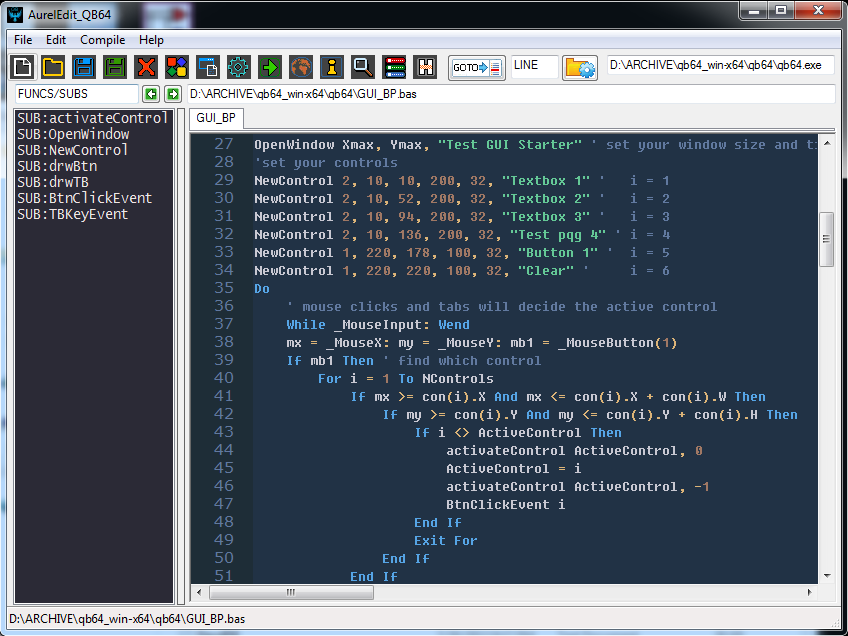848x636 pixels.
Task: Click the green floppy disk save-as icon
Action: coord(115,68)
